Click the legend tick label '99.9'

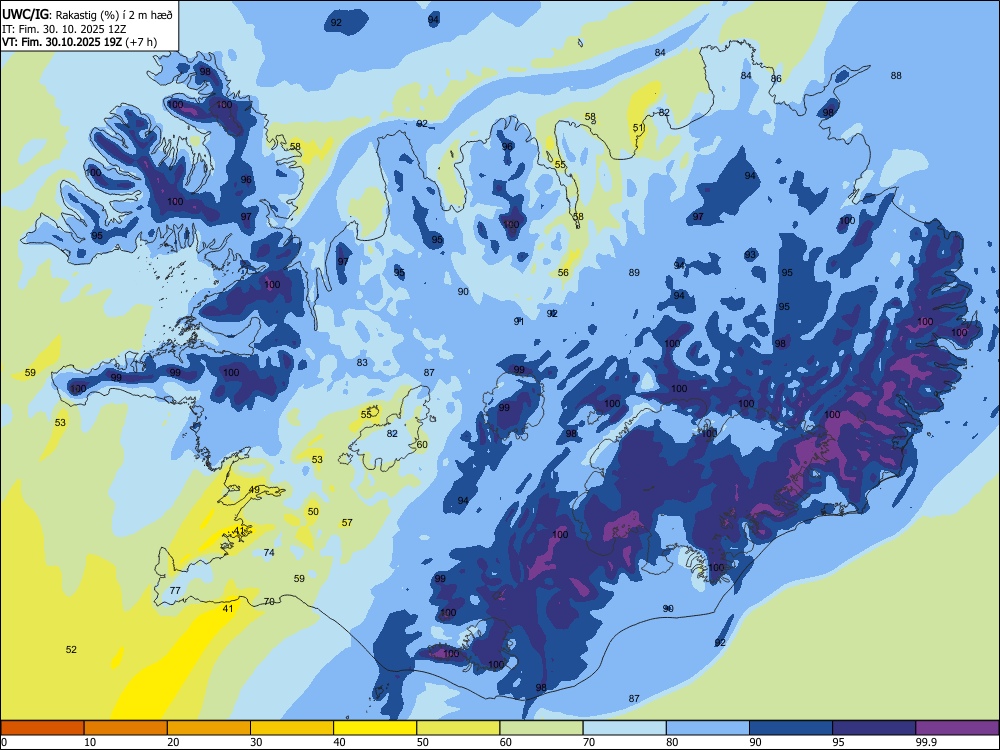pos(926,742)
